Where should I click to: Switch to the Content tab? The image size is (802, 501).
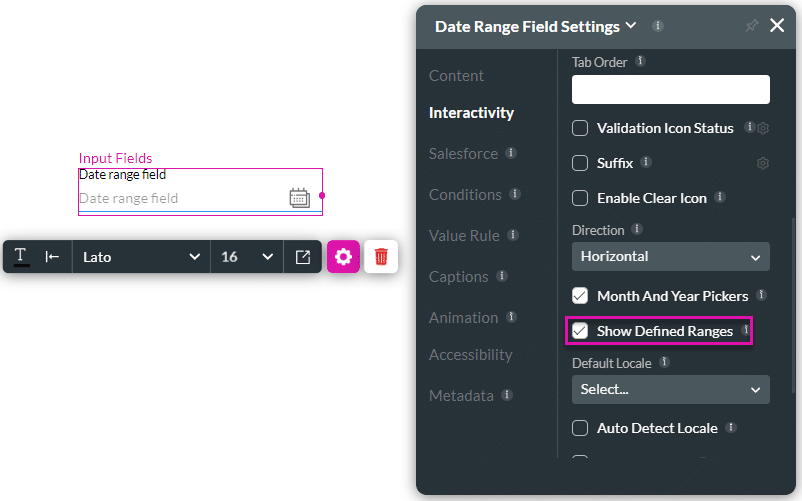pyautogui.click(x=456, y=76)
